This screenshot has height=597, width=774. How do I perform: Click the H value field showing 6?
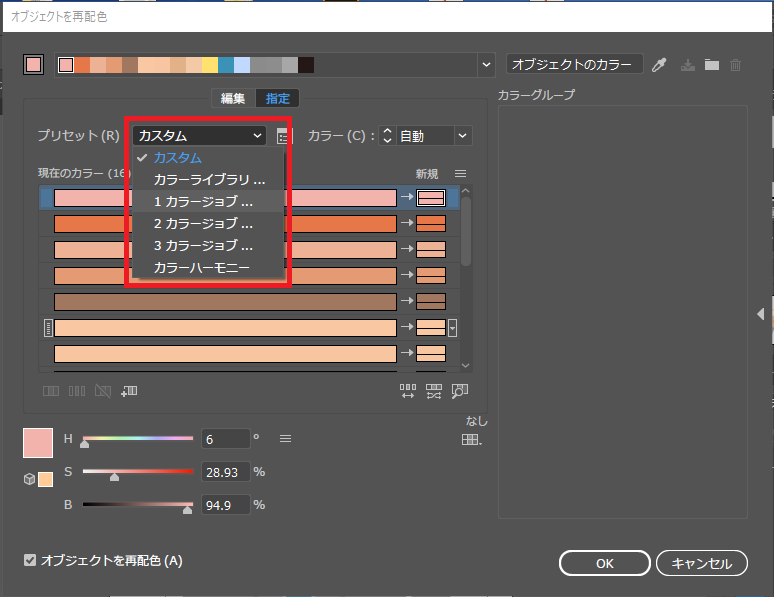point(226,439)
